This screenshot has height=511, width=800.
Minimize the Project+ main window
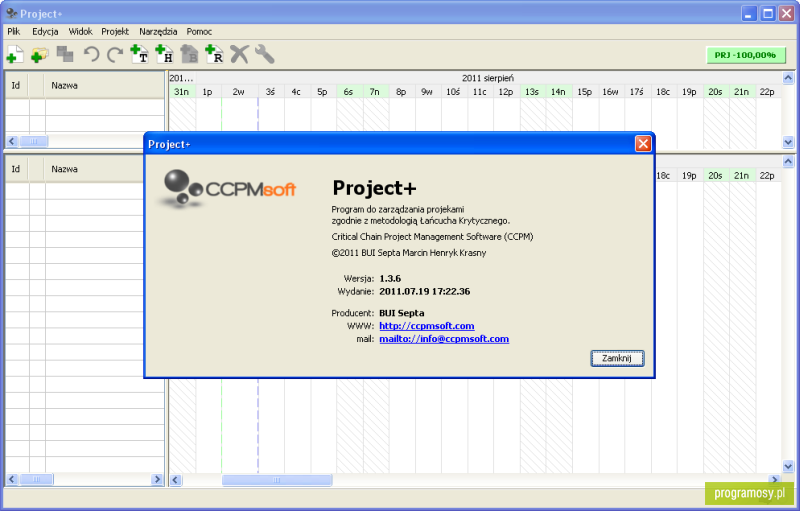(x=748, y=13)
